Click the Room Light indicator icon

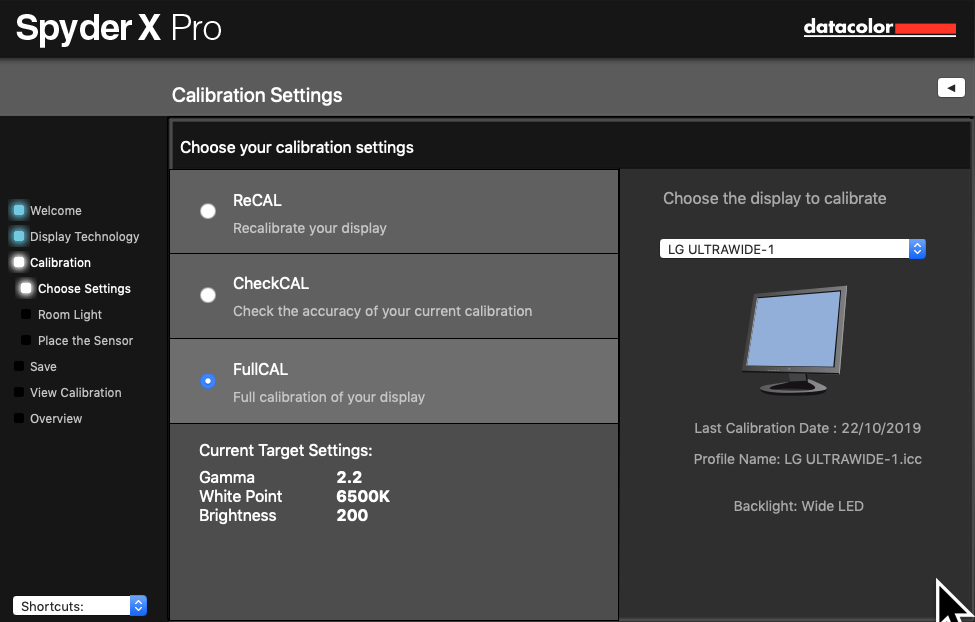click(26, 314)
